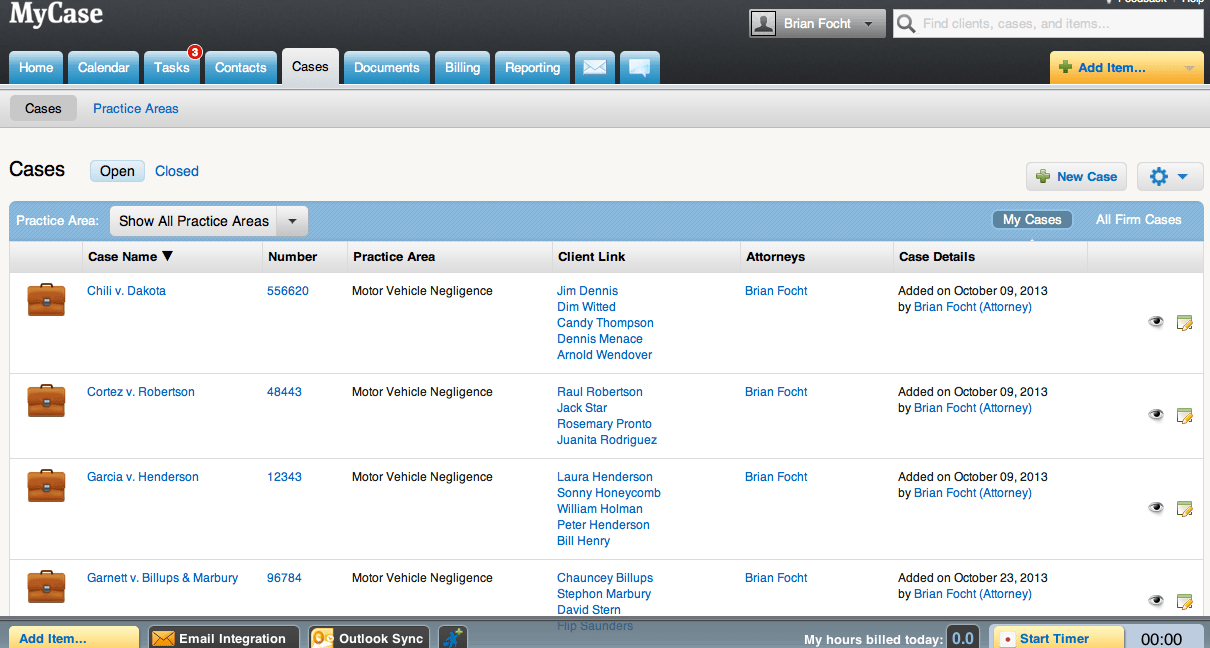Viewport: 1210px width, 648px height.
Task: Open Email Integration from the bottom bar
Action: (x=222, y=637)
